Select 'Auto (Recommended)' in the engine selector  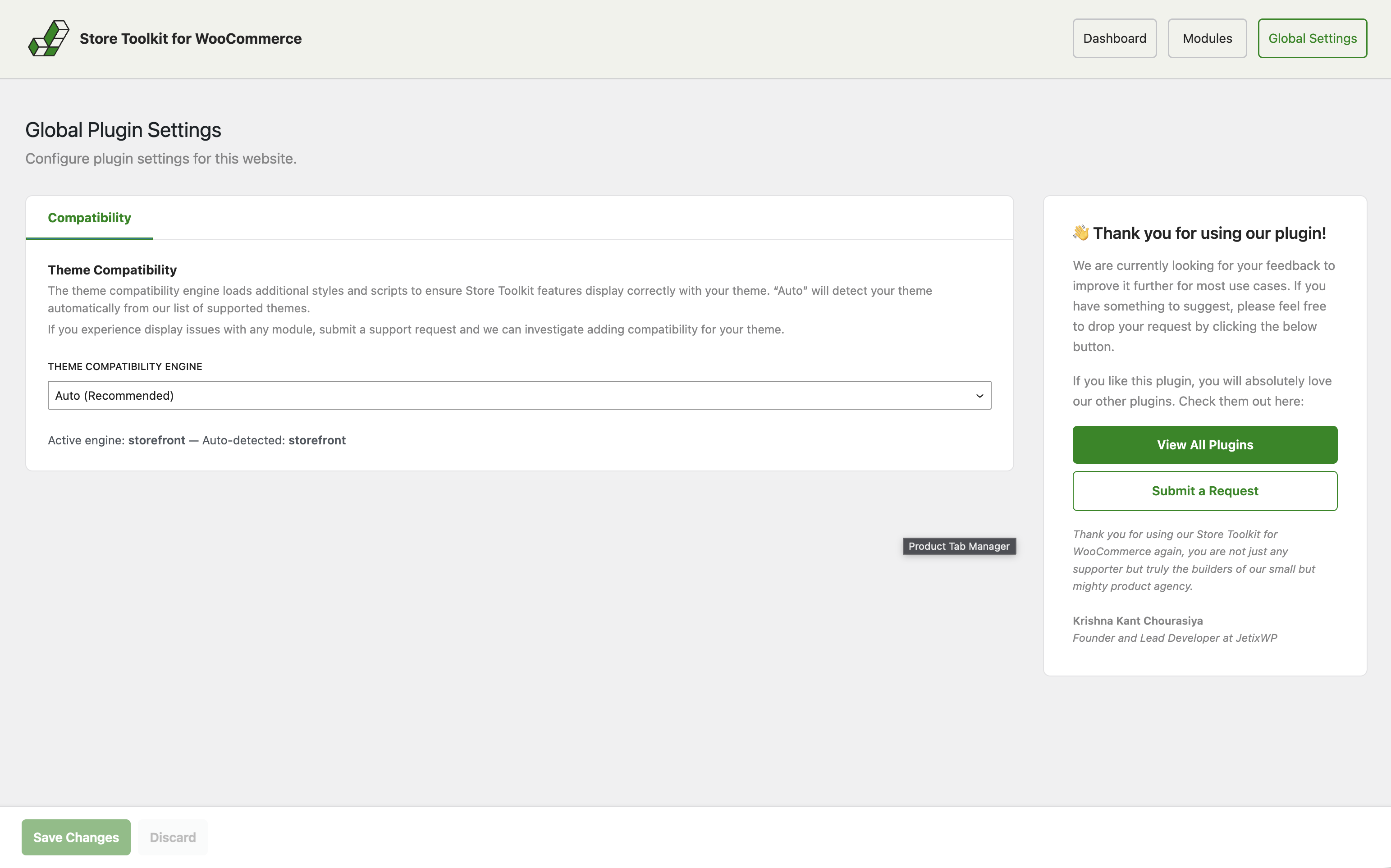point(520,395)
